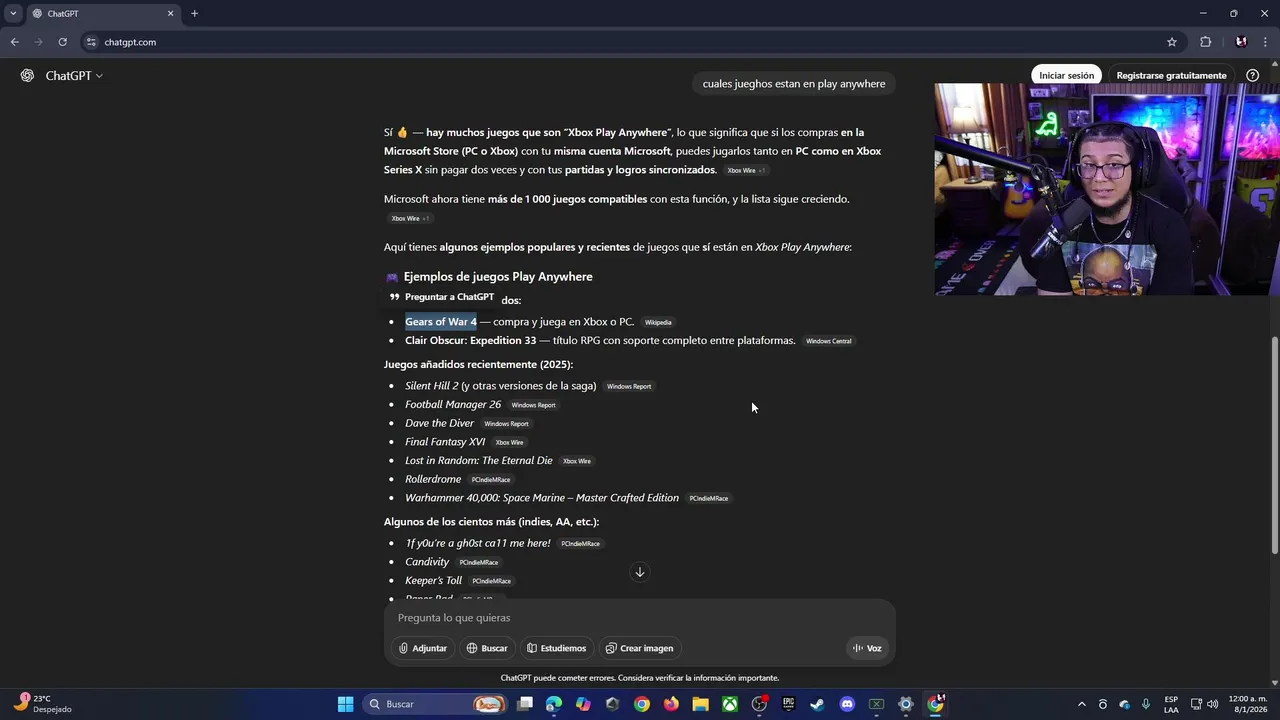
Task: Expand hidden system tray icons chevron
Action: (1081, 704)
